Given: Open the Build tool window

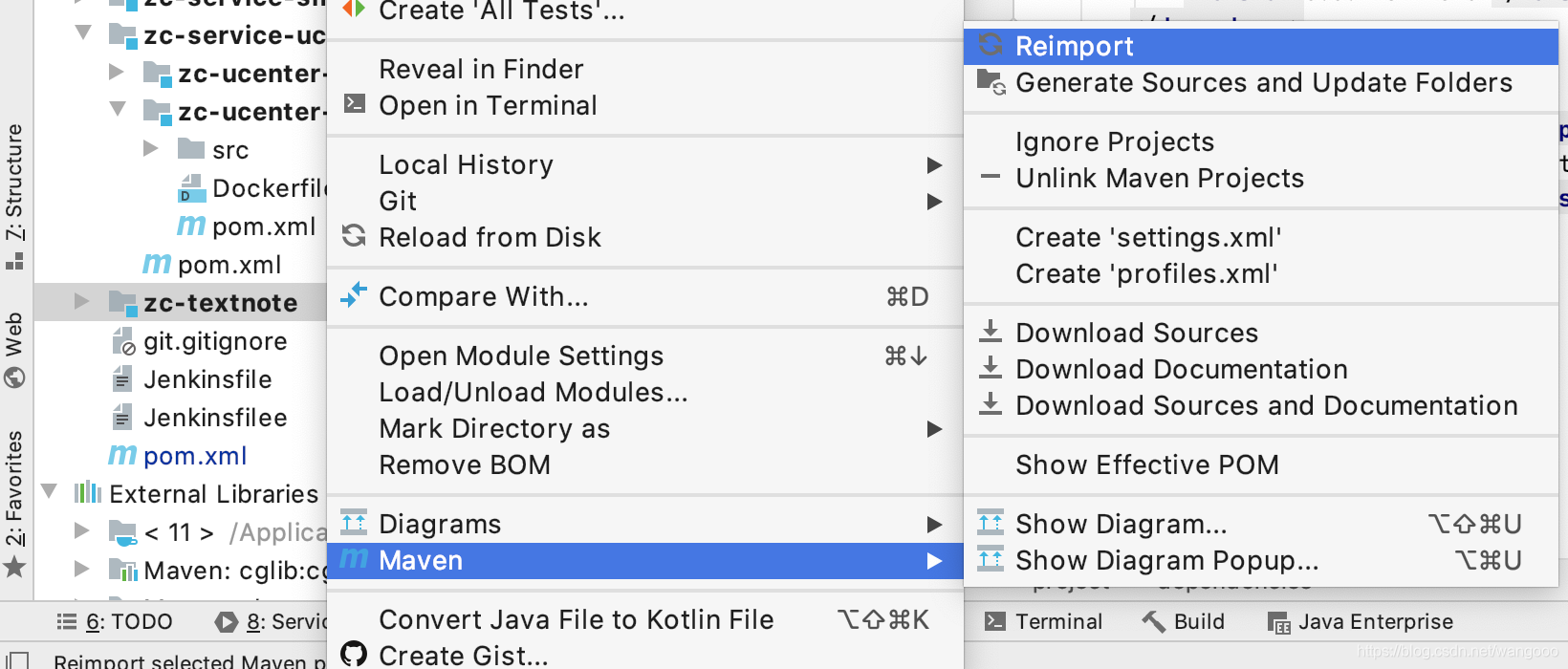Looking at the screenshot, I should [x=1184, y=621].
